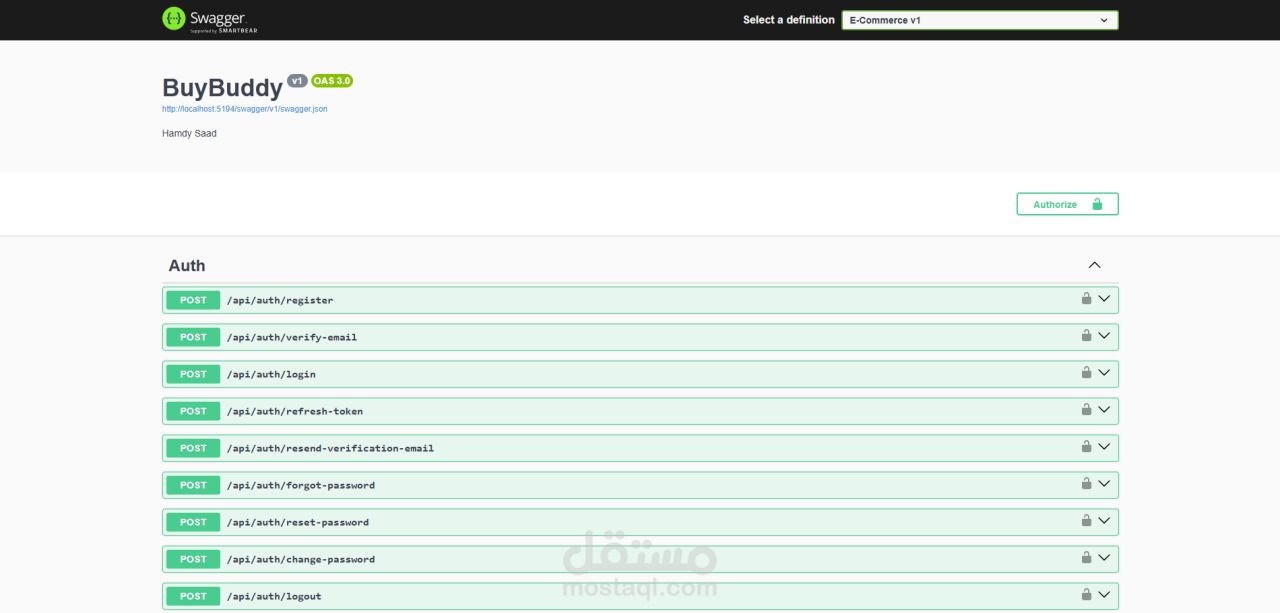Expand the /api/auth/refresh-token chevron
Image resolution: width=1280 pixels, height=613 pixels.
1104,409
